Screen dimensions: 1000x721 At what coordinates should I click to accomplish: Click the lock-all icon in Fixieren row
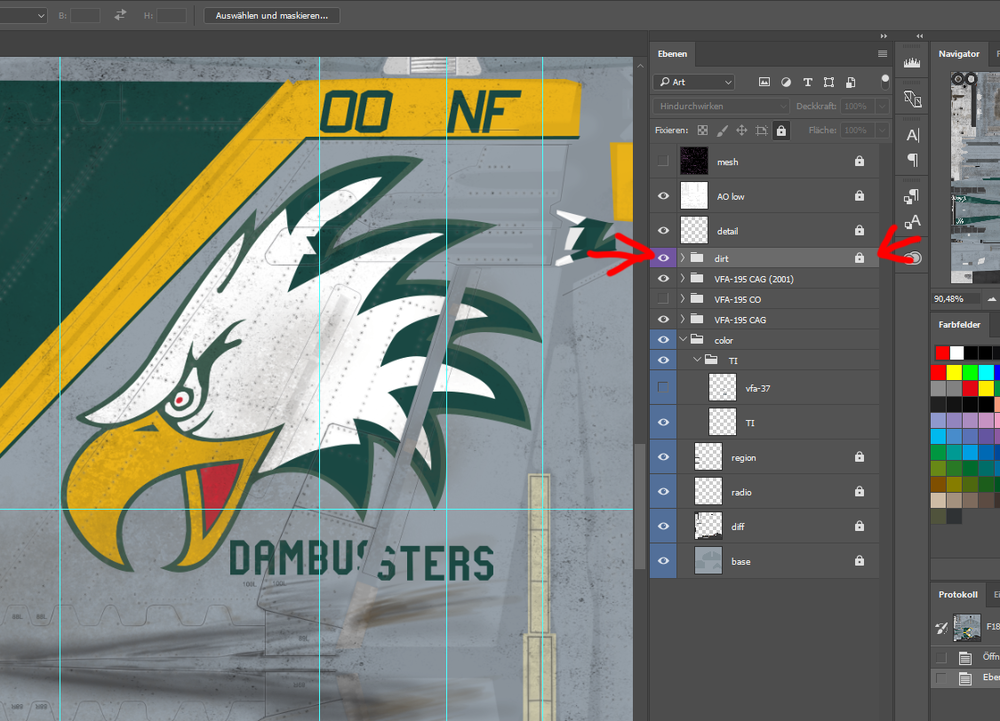(x=781, y=130)
